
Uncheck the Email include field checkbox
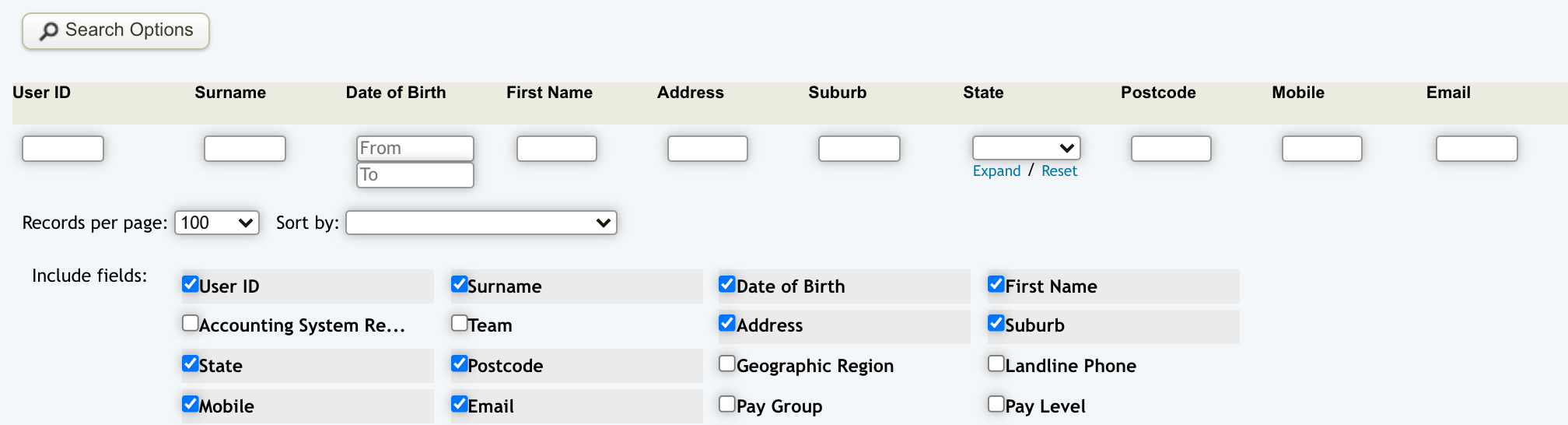(460, 404)
